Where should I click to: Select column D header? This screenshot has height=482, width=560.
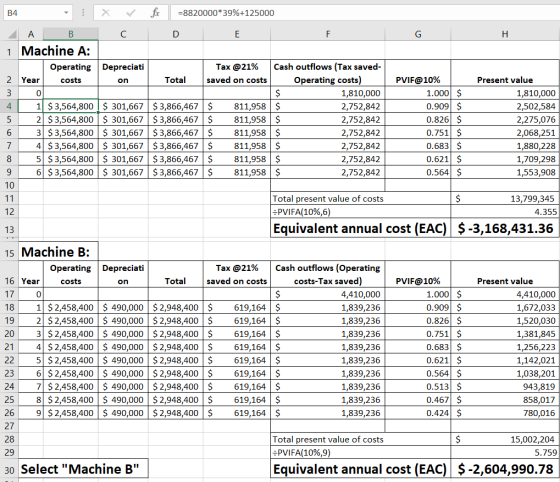(x=176, y=34)
